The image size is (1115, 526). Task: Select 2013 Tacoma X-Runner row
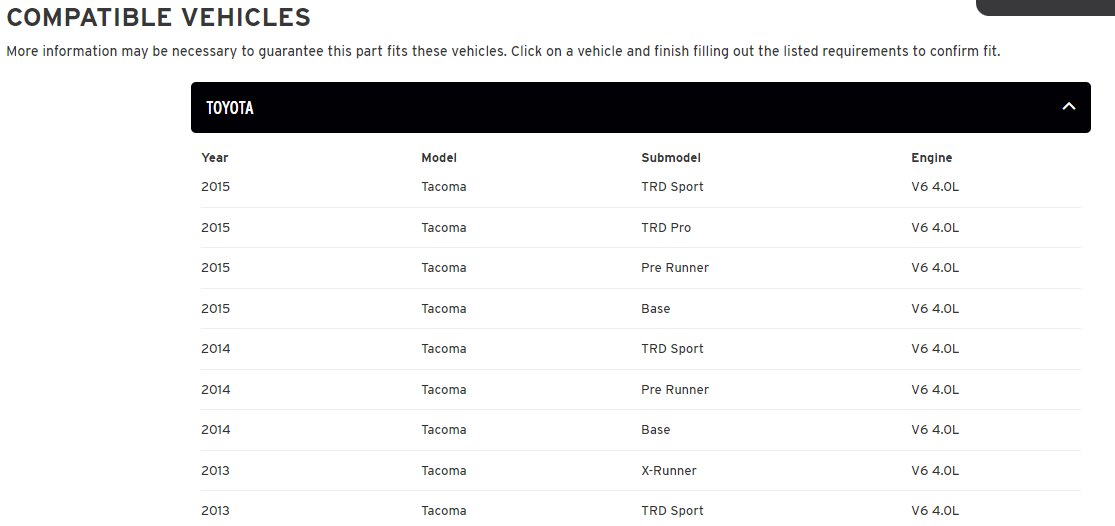(641, 471)
